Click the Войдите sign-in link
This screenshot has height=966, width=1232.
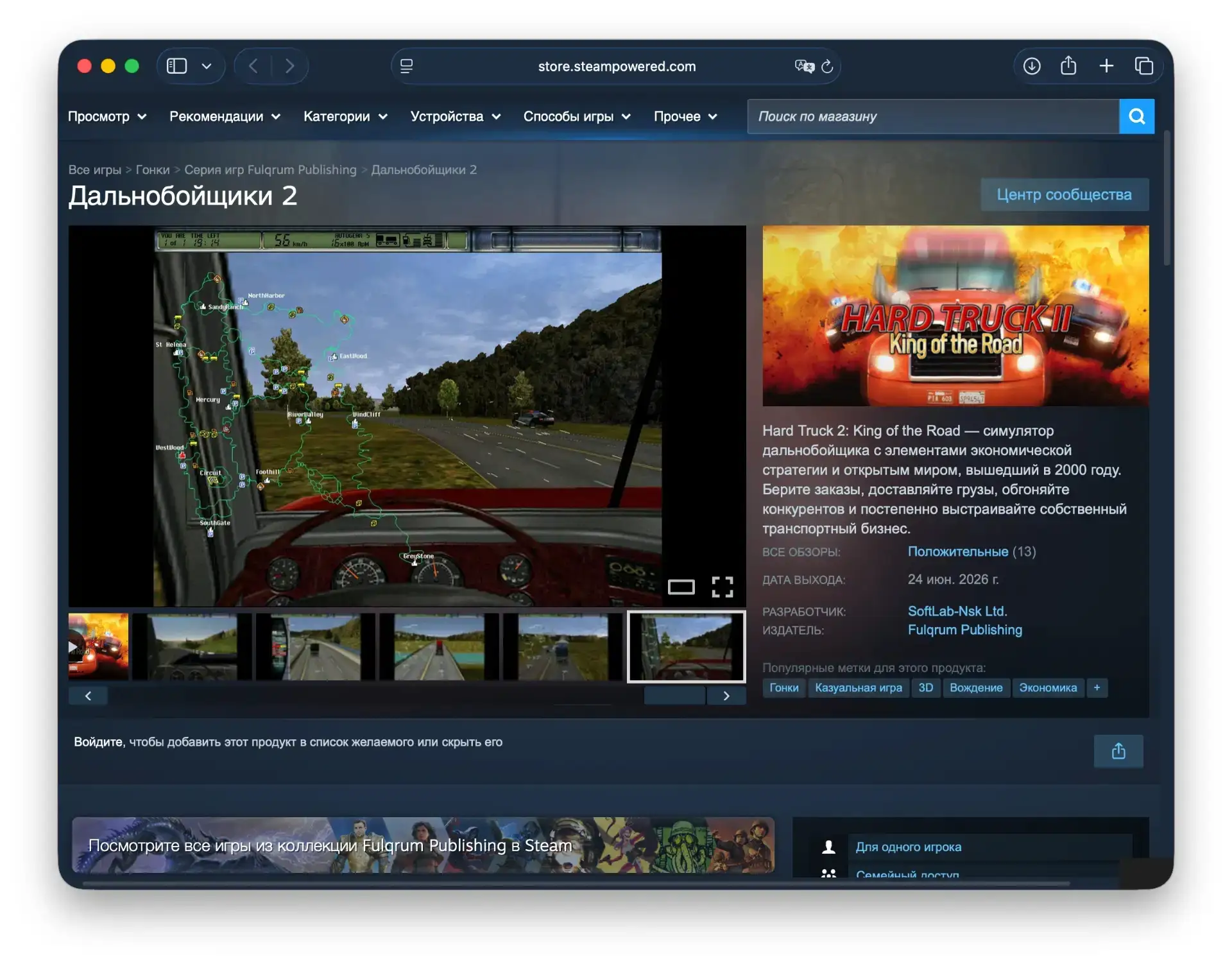(98, 742)
